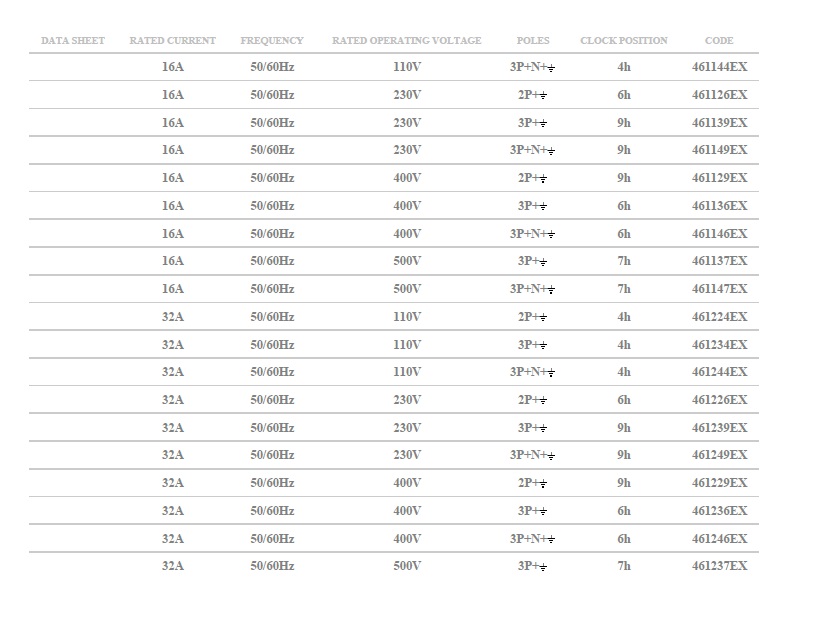Screen dimensions: 815x631
Task: Select product code 461244EX
Action: 719,372
